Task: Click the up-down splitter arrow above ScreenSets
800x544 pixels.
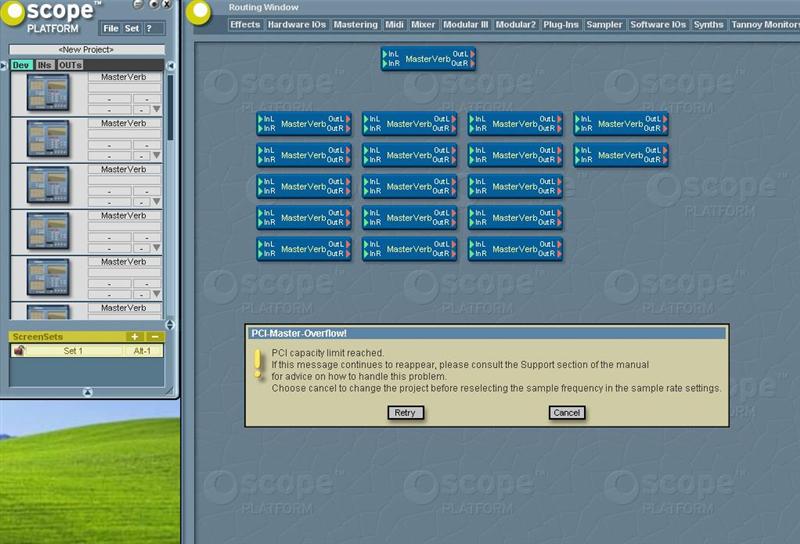Action: point(170,325)
